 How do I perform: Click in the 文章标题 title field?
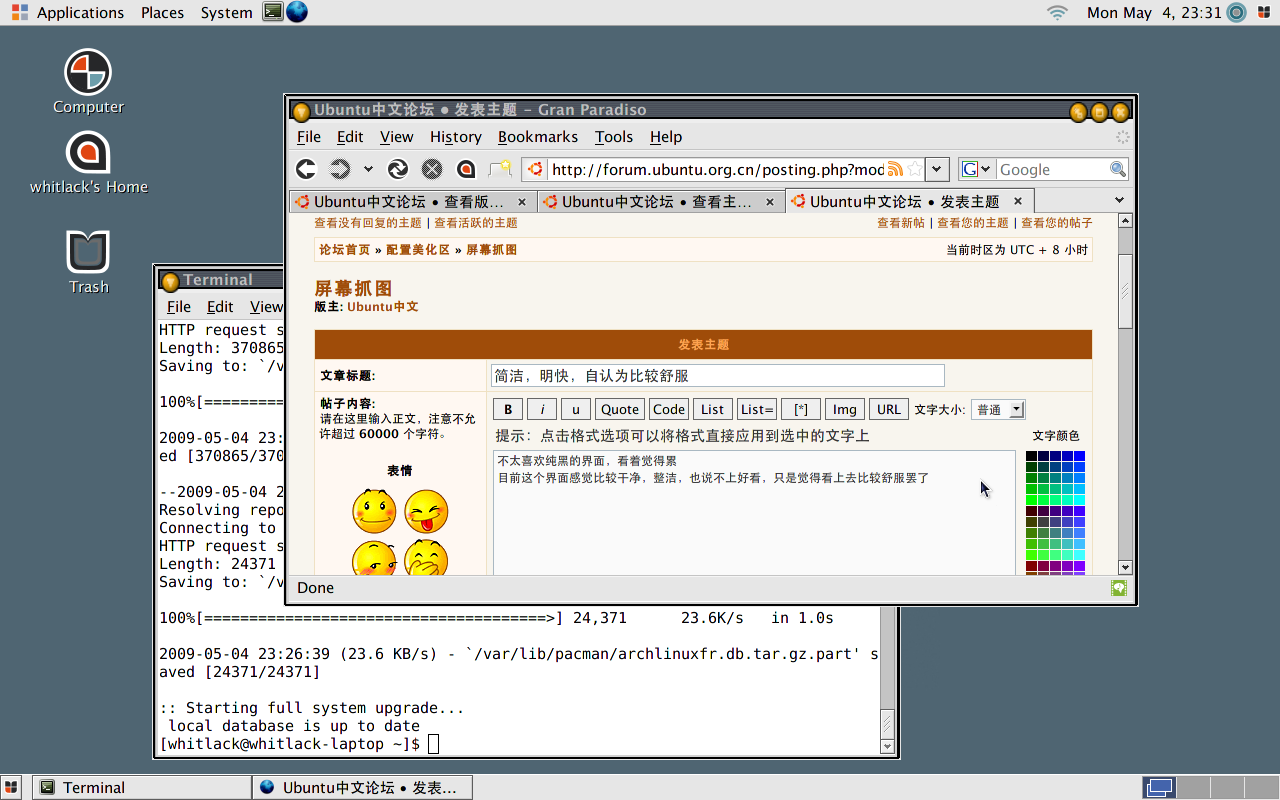pos(717,376)
